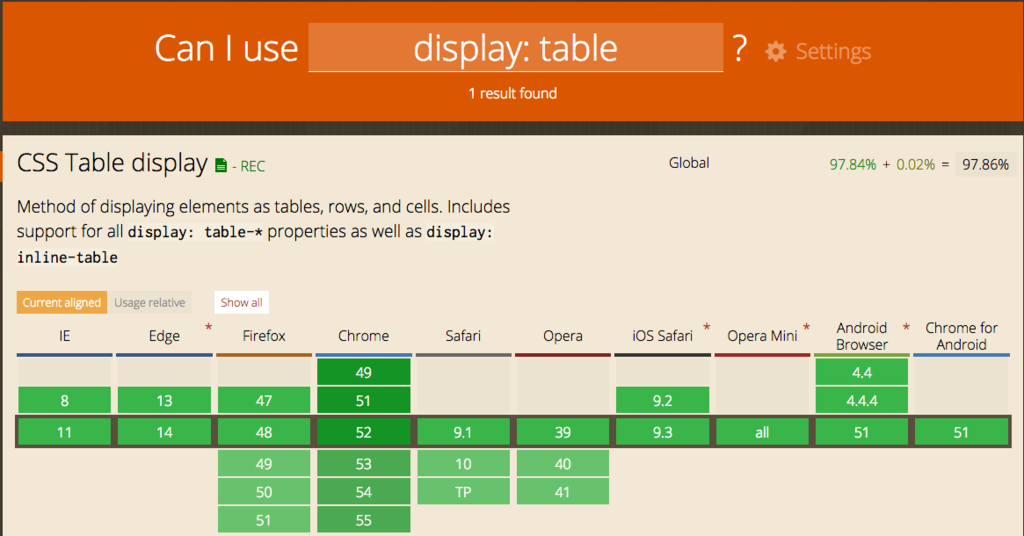Click the Opera Mini all support cell
This screenshot has width=1024, height=536.
pos(762,432)
